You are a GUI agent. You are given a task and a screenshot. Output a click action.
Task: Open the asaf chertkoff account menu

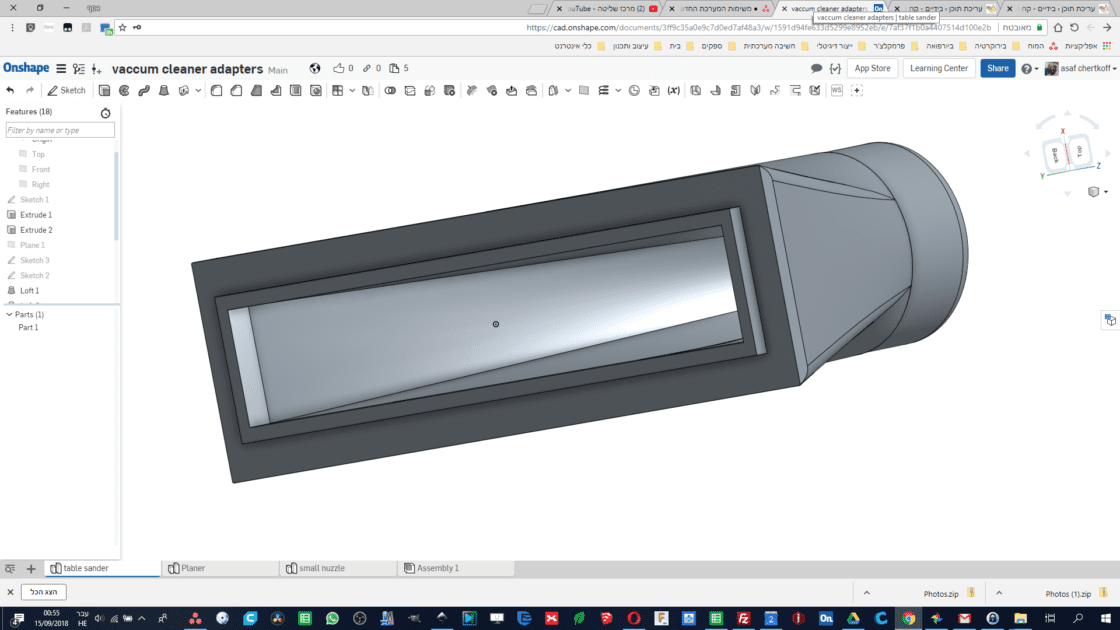1081,69
